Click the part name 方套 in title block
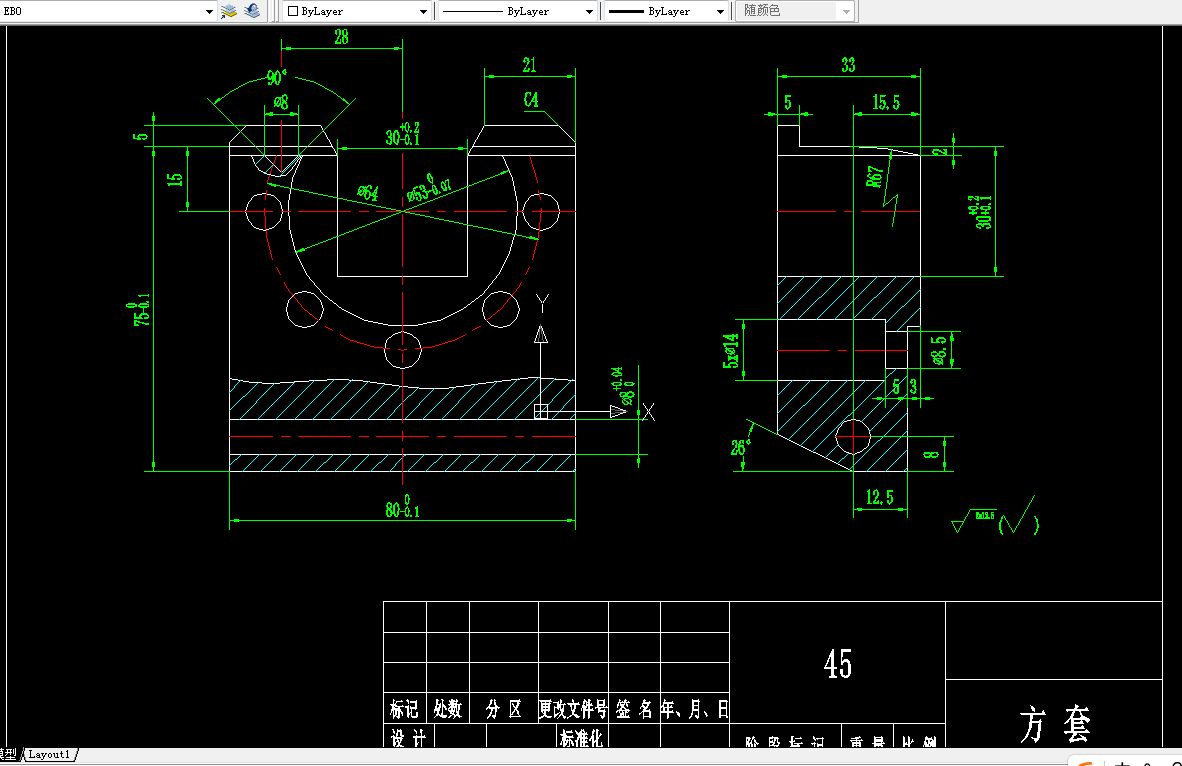This screenshot has height=766, width=1182. point(1056,724)
